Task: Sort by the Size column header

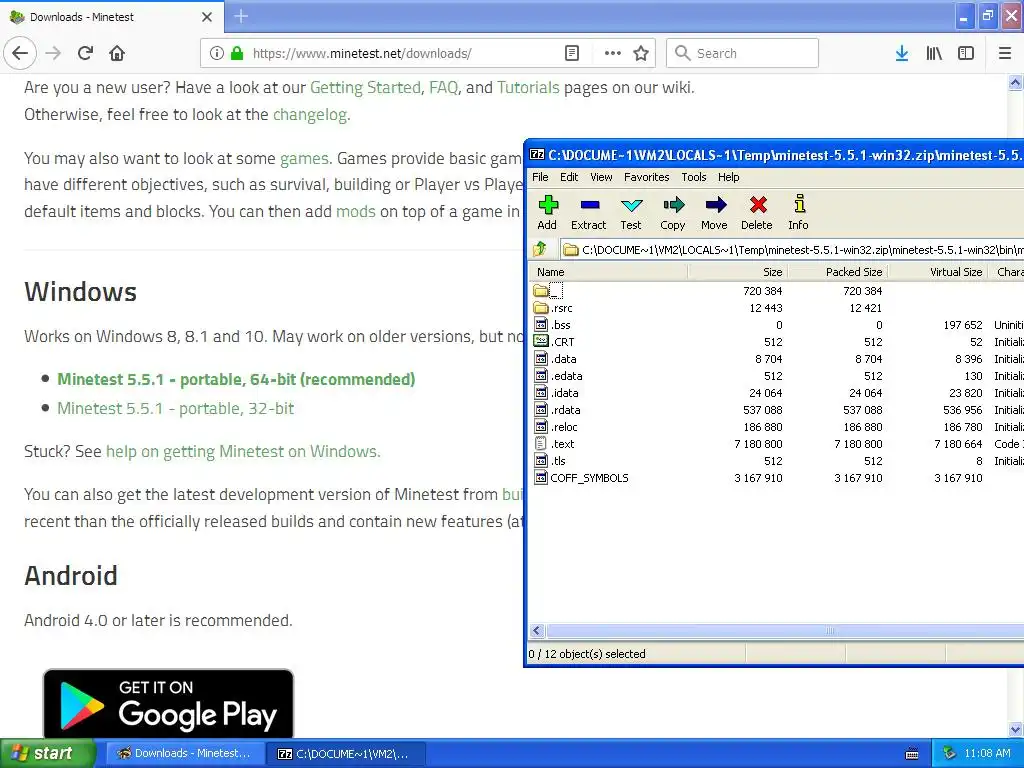Action: [737, 272]
